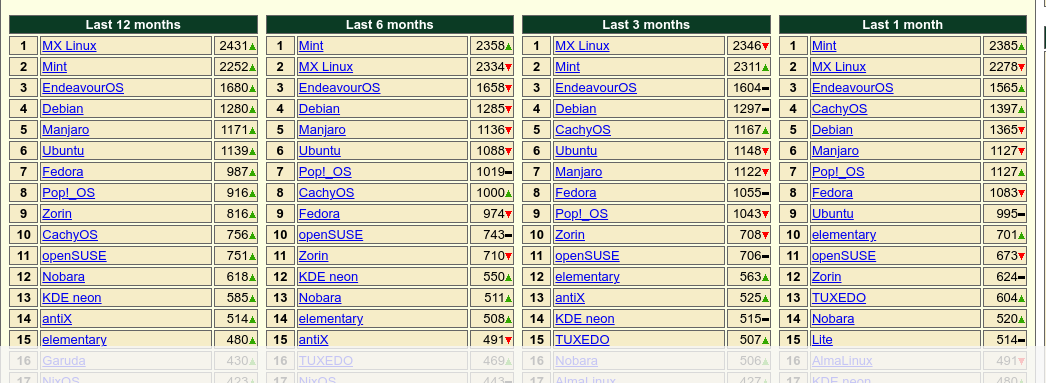Open TUXEDO link in Last 3 months table

point(582,340)
